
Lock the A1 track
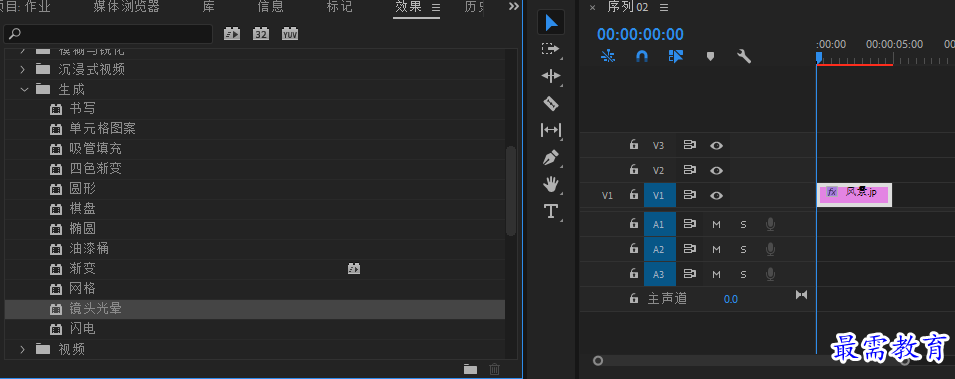click(x=634, y=224)
